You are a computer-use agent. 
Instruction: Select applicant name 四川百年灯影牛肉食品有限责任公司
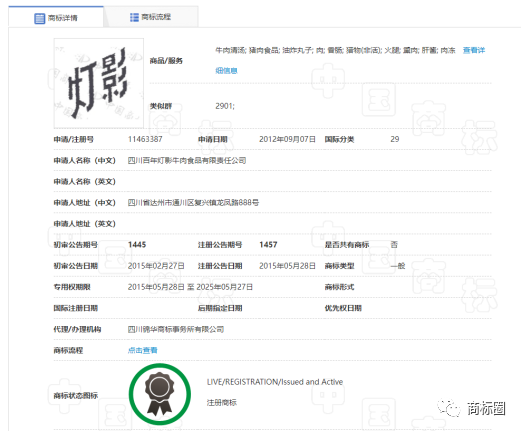tap(187, 160)
